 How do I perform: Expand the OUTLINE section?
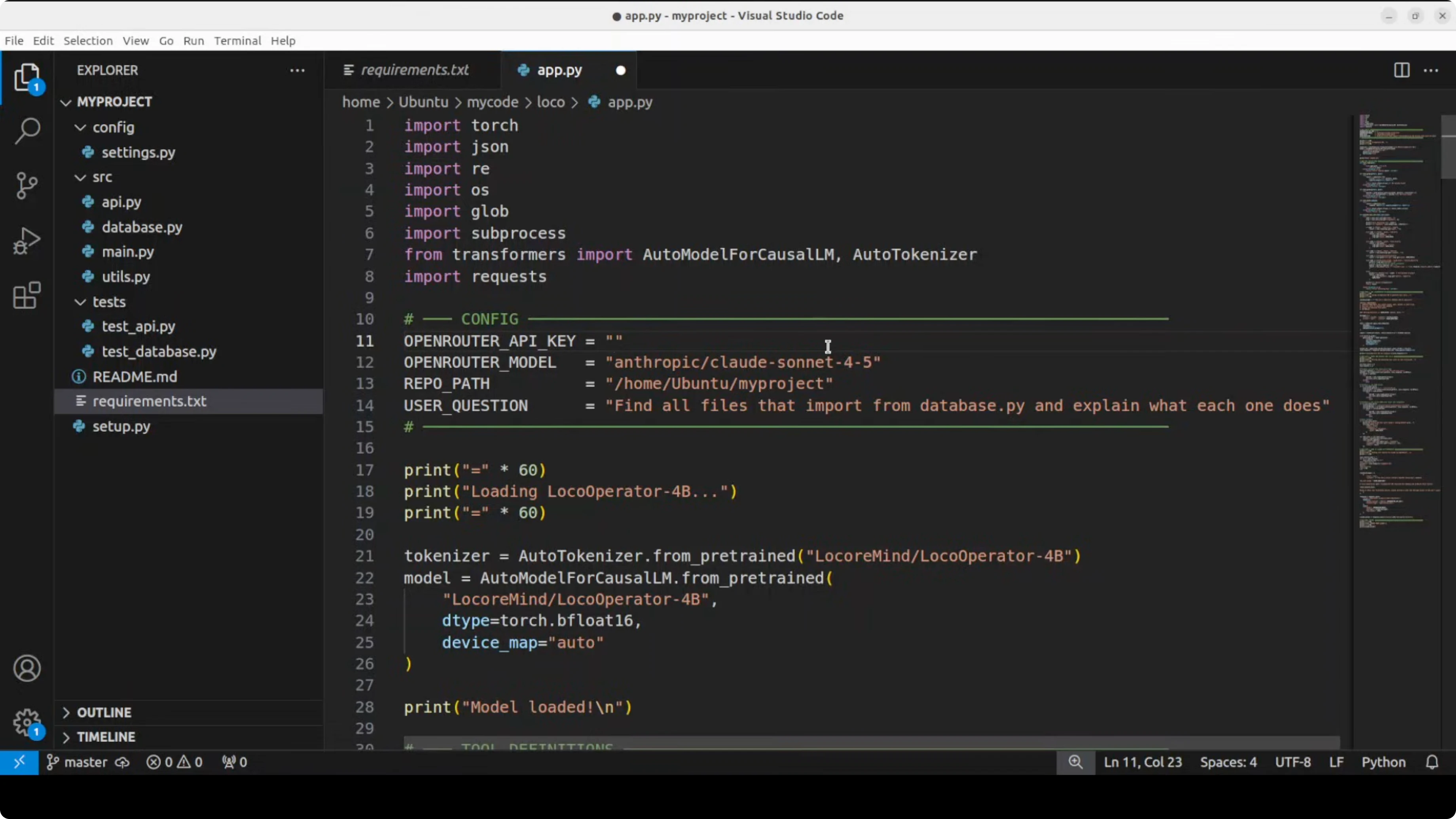click(x=104, y=713)
